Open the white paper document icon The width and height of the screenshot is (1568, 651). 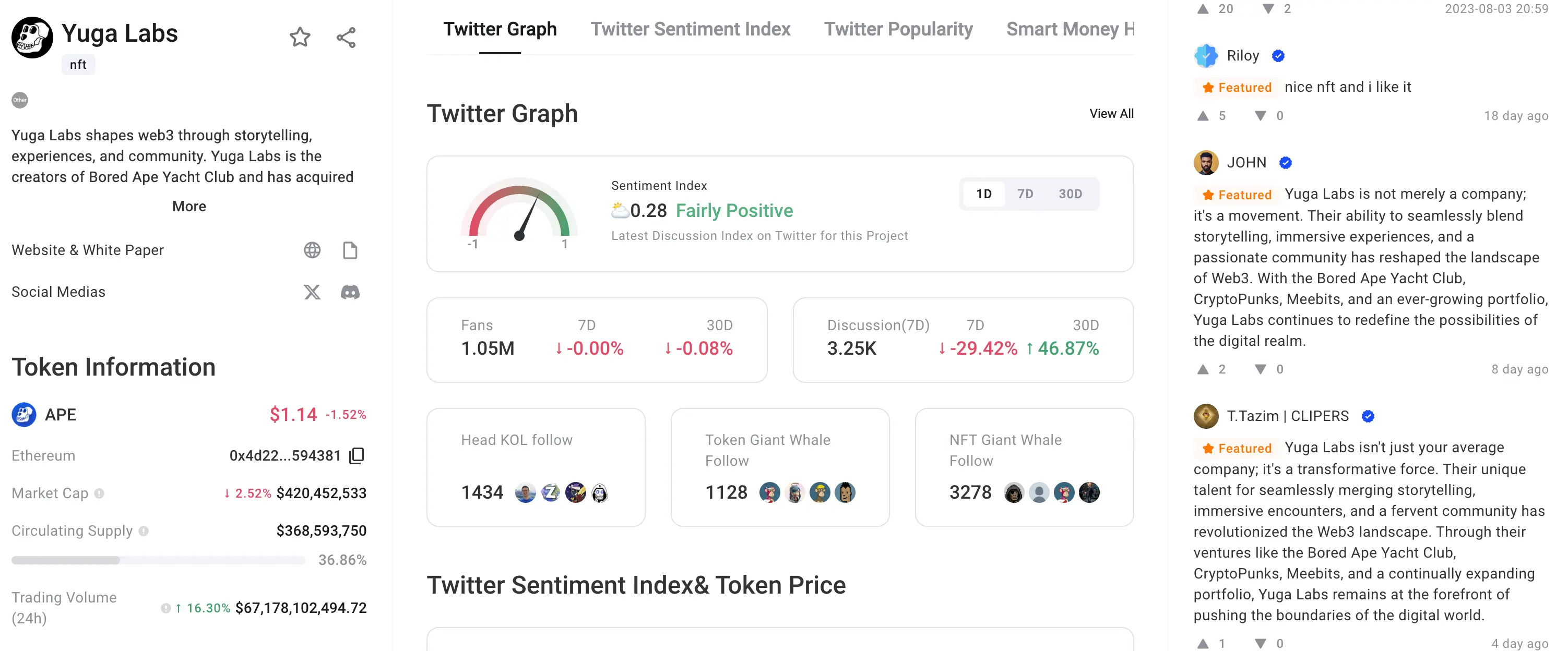point(350,250)
